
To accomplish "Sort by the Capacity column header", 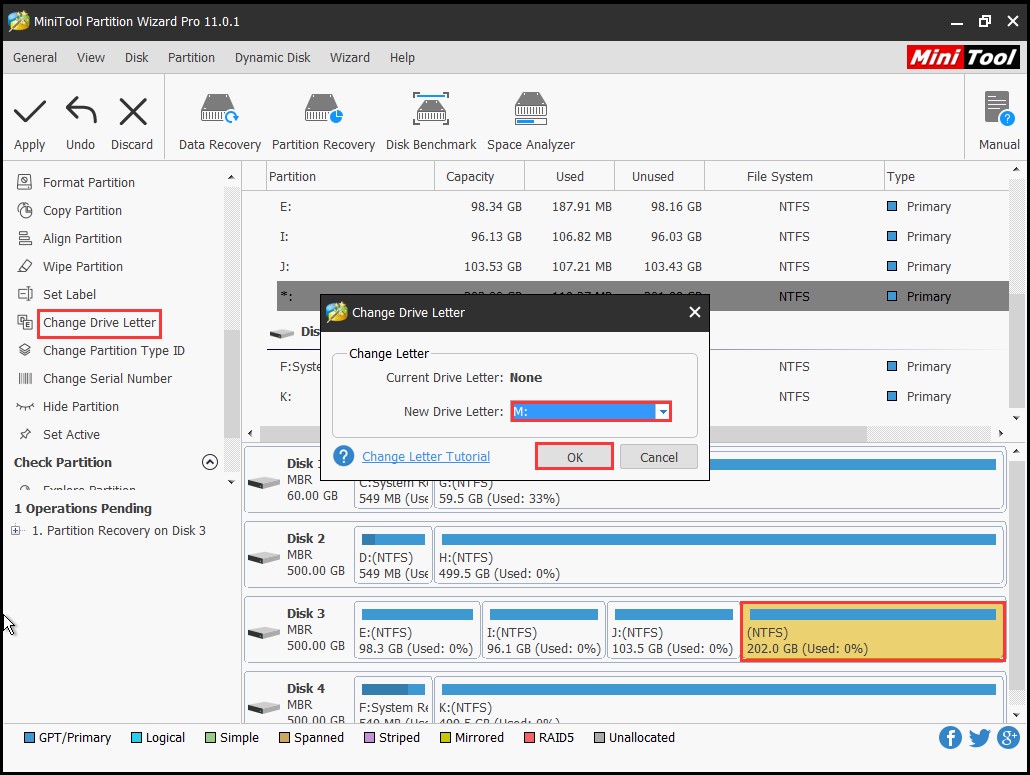I will 480,177.
